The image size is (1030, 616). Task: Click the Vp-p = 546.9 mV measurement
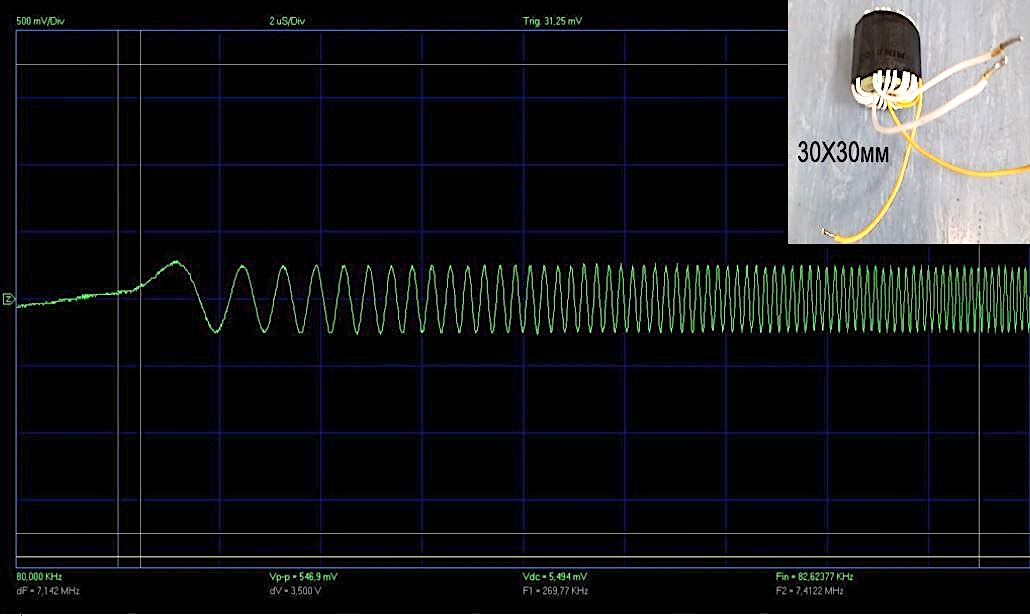297,577
